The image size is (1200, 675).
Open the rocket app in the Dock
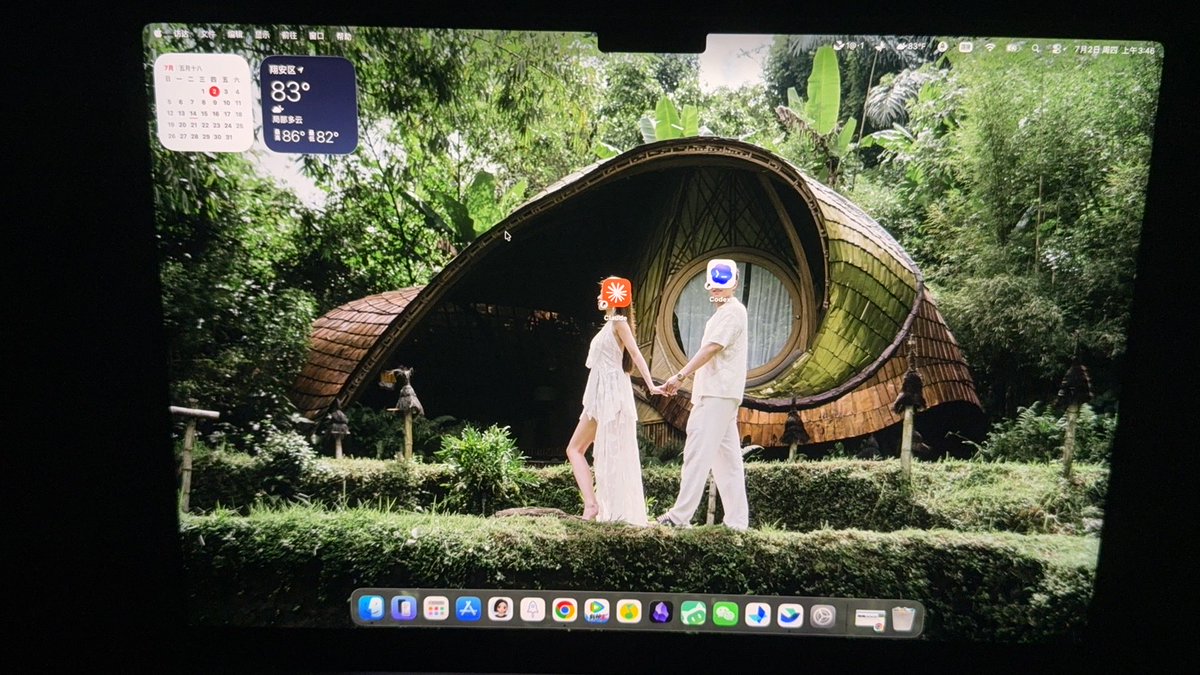tap(533, 609)
